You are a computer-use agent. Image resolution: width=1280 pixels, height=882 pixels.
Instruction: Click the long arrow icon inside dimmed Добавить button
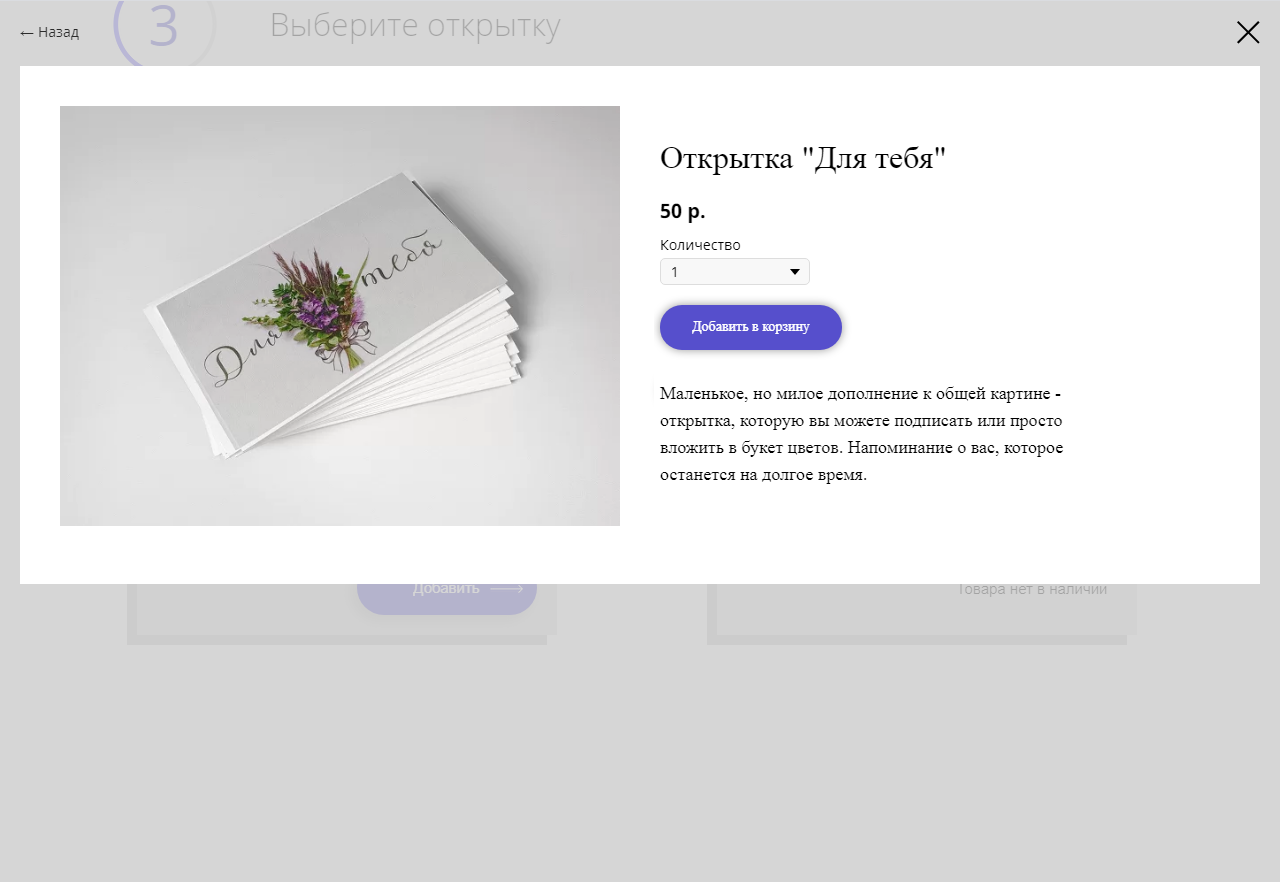coord(507,589)
